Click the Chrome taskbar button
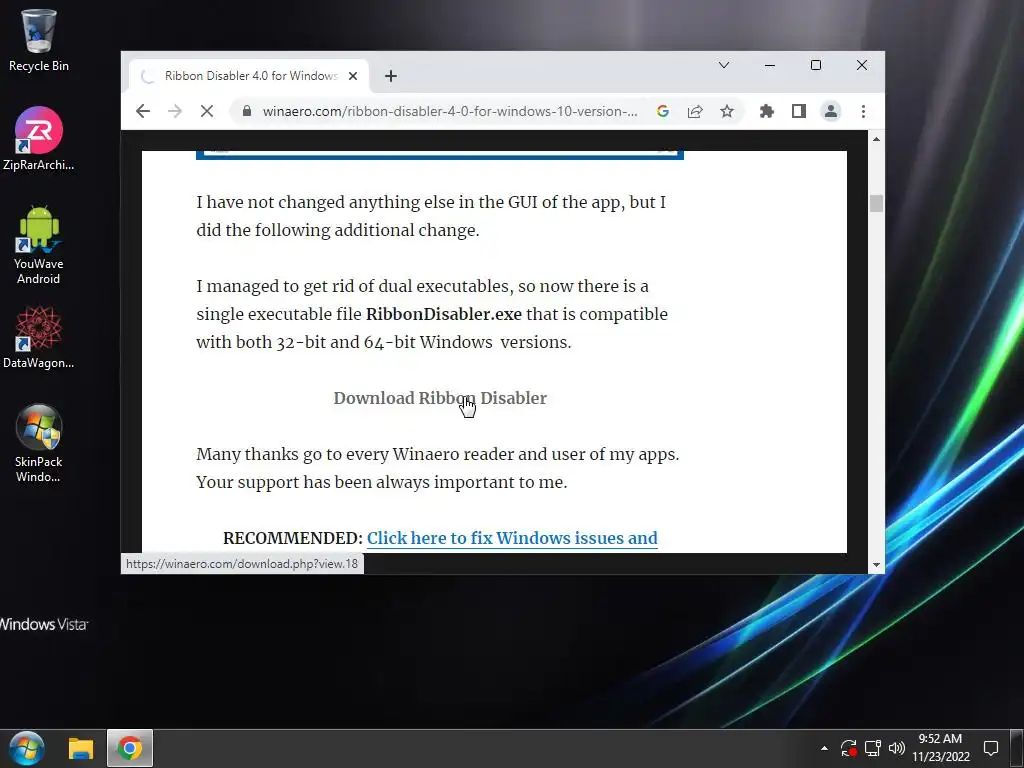Image resolution: width=1024 pixels, height=768 pixels. click(130, 748)
